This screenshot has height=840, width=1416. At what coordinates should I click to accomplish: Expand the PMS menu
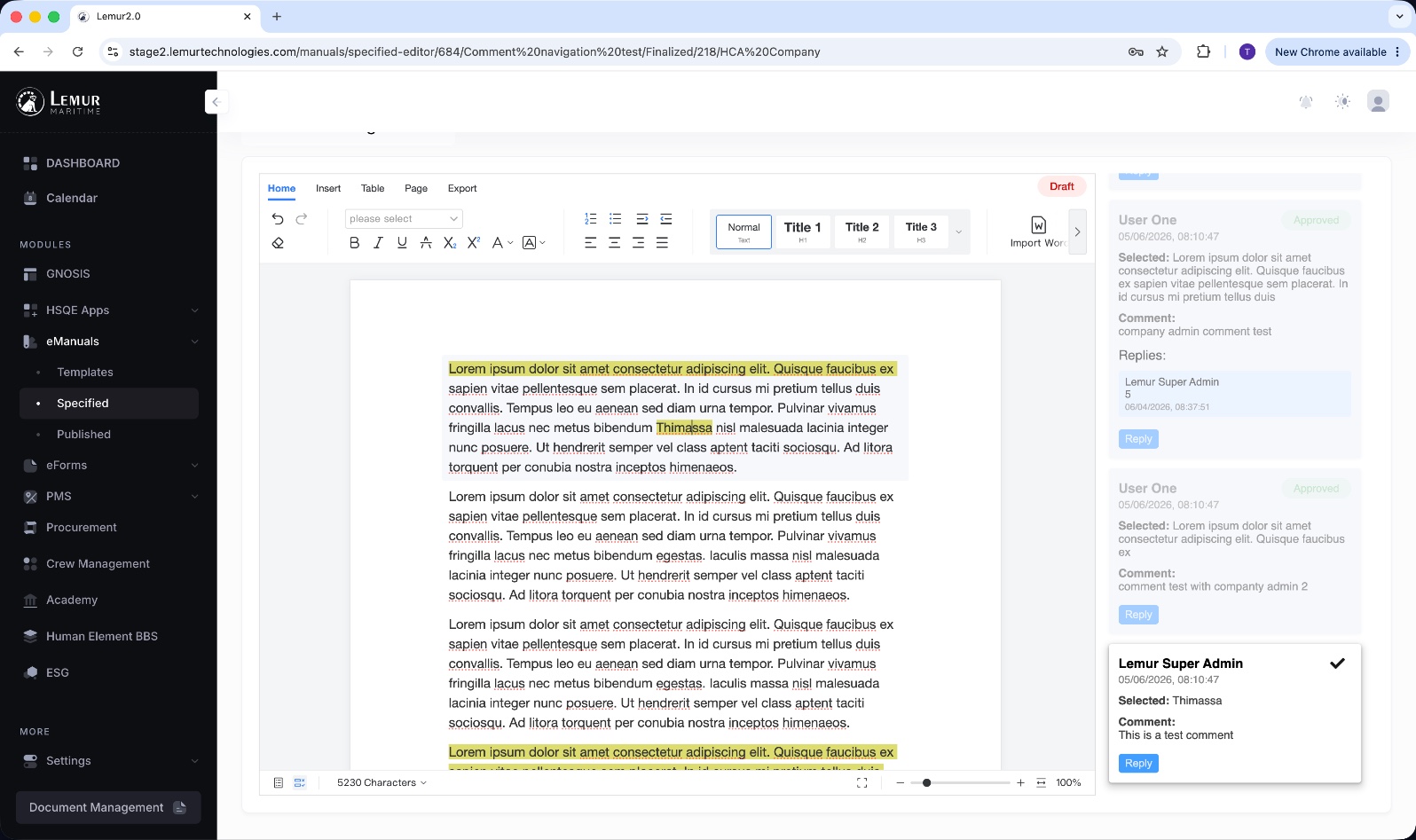(109, 496)
